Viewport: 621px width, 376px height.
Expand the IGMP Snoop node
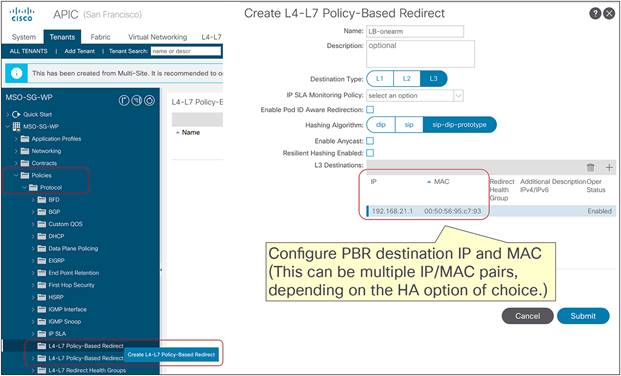coord(33,322)
